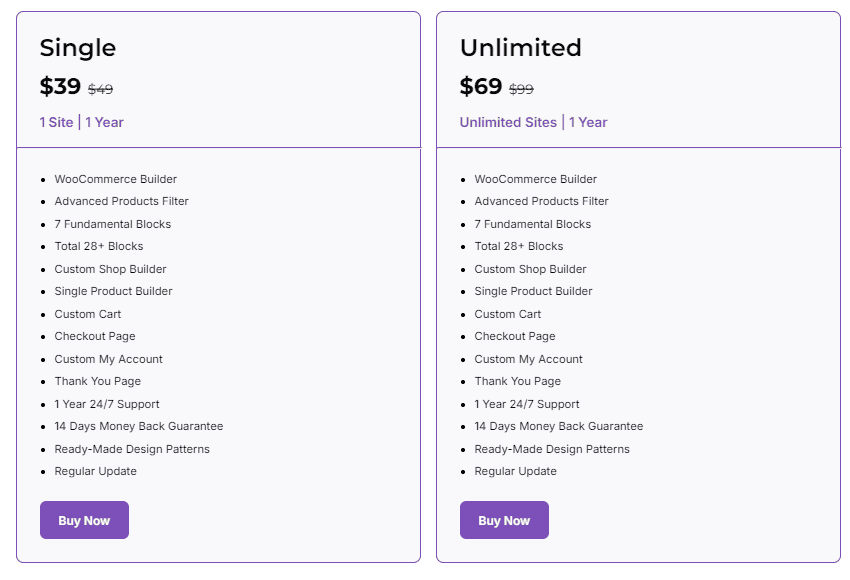Click the Buy Now button under Unlimited plan

504,520
